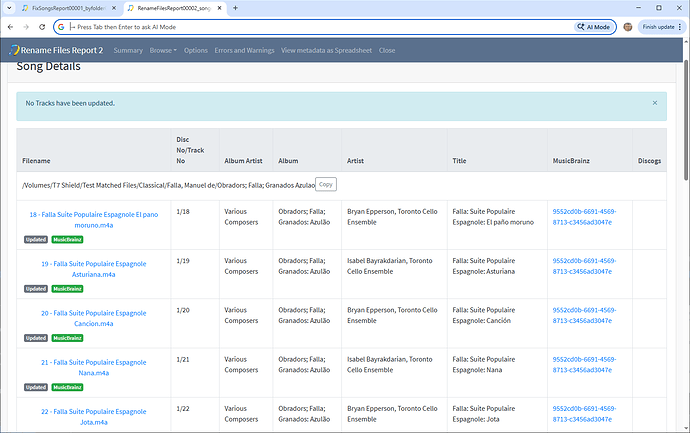Click the AI Mode button in address bar
The height and width of the screenshot is (433, 690).
tap(595, 27)
